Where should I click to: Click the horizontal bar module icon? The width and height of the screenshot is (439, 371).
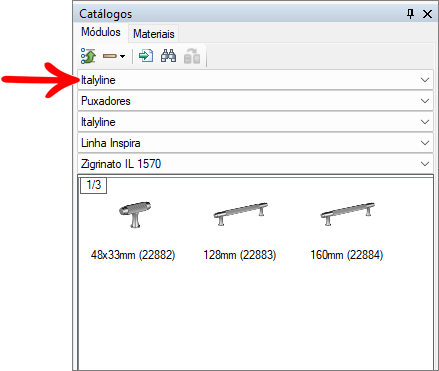[x=110, y=56]
